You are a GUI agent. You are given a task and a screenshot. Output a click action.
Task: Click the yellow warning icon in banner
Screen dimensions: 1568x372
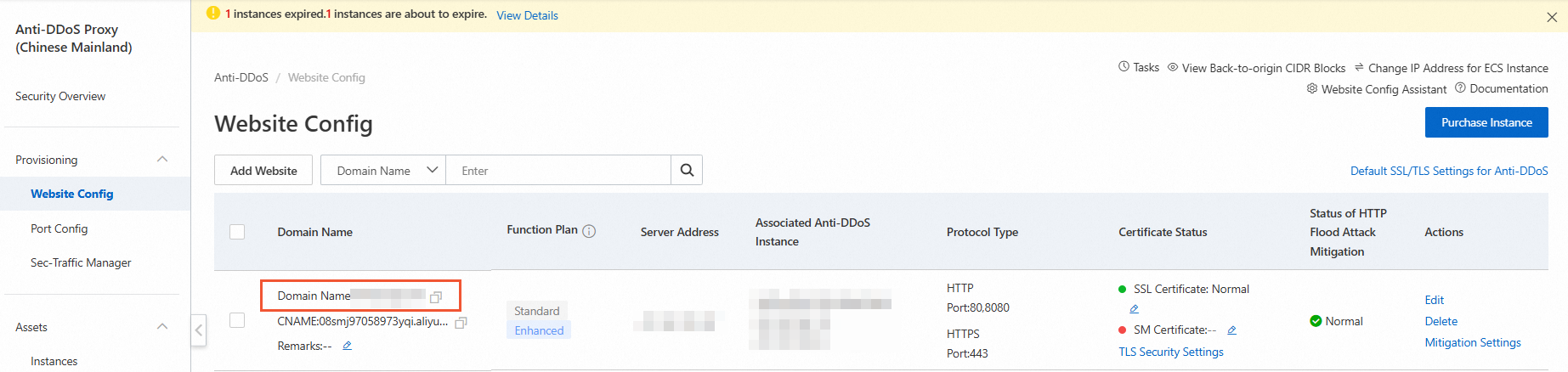(x=213, y=14)
